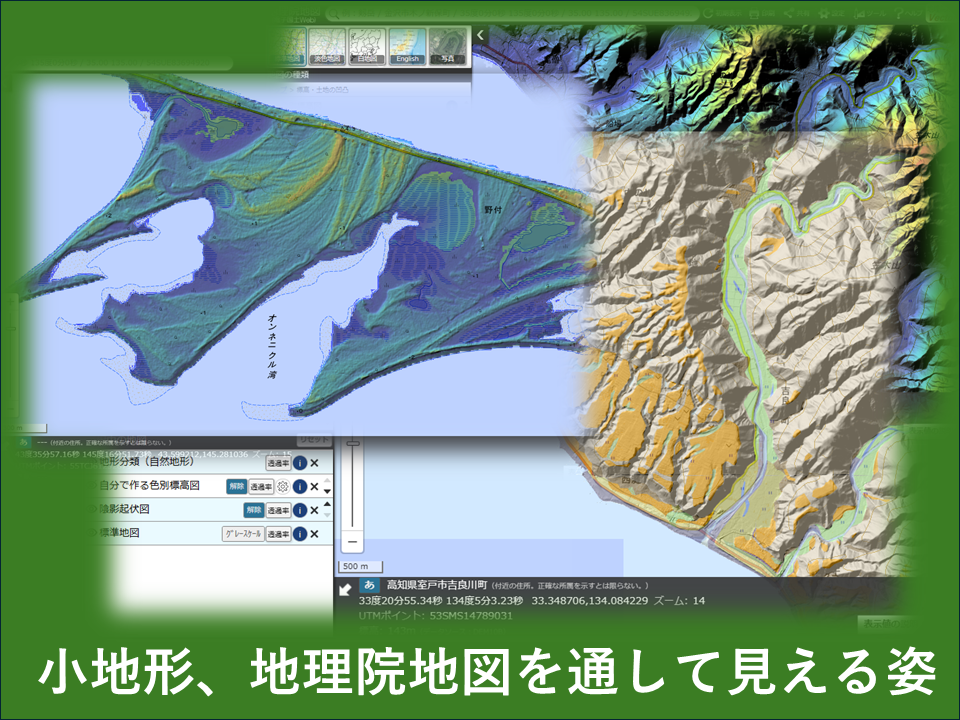Image resolution: width=960 pixels, height=720 pixels.
Task: Zoom out with the minus button
Action: point(352,542)
